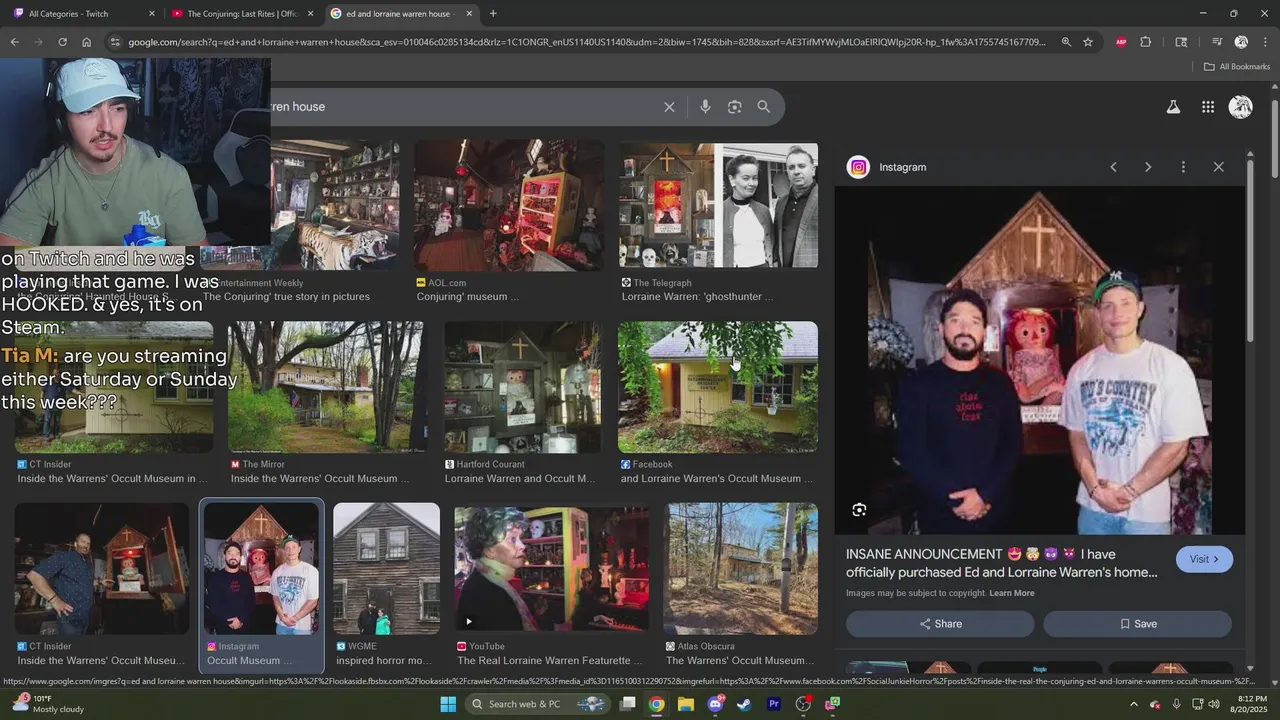
Task: Open the browser side panel icon
Action: pos(1181,42)
